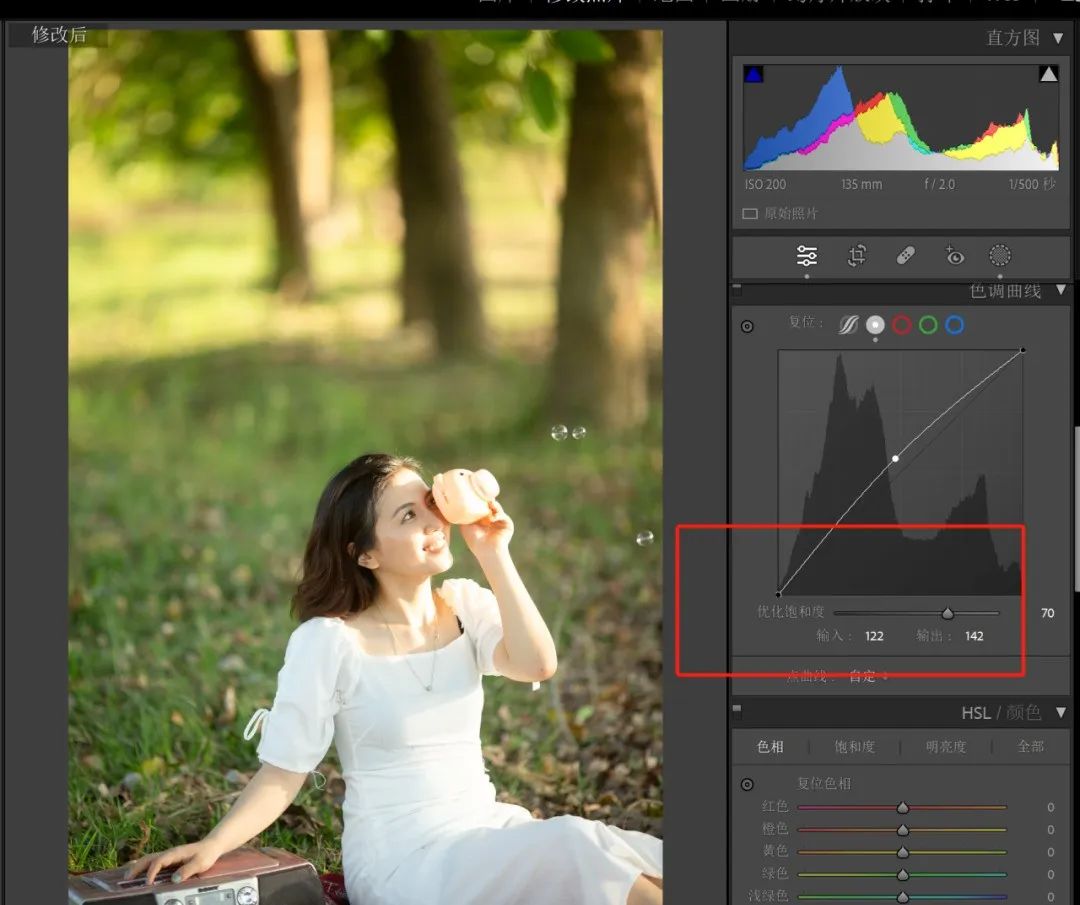
Task: Select the parametric curve icon
Action: [848, 325]
